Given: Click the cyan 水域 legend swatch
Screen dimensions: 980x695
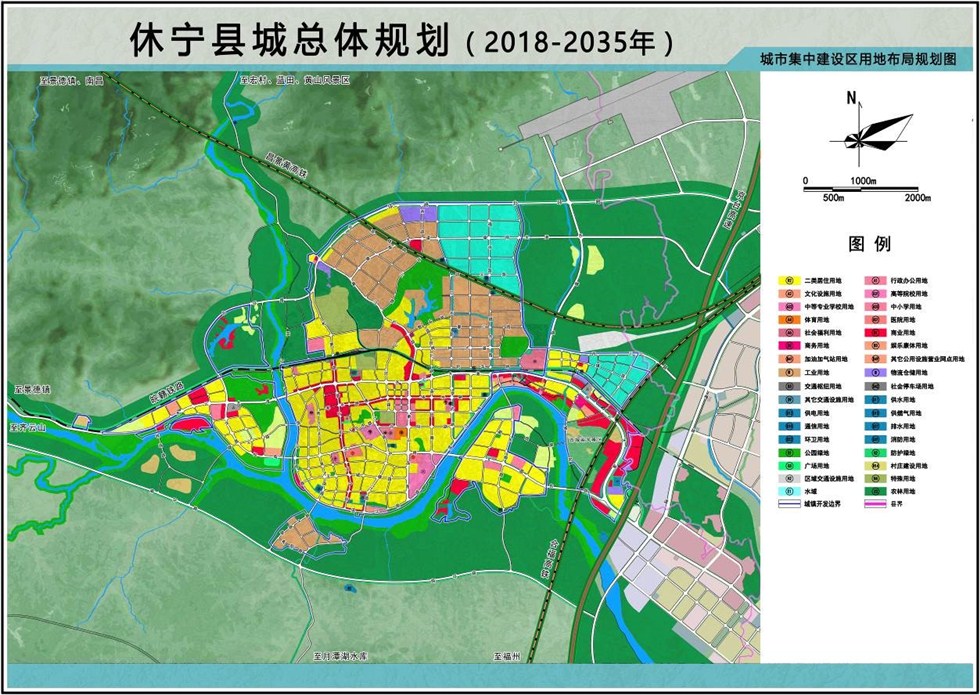Looking at the screenshot, I should coord(790,492).
